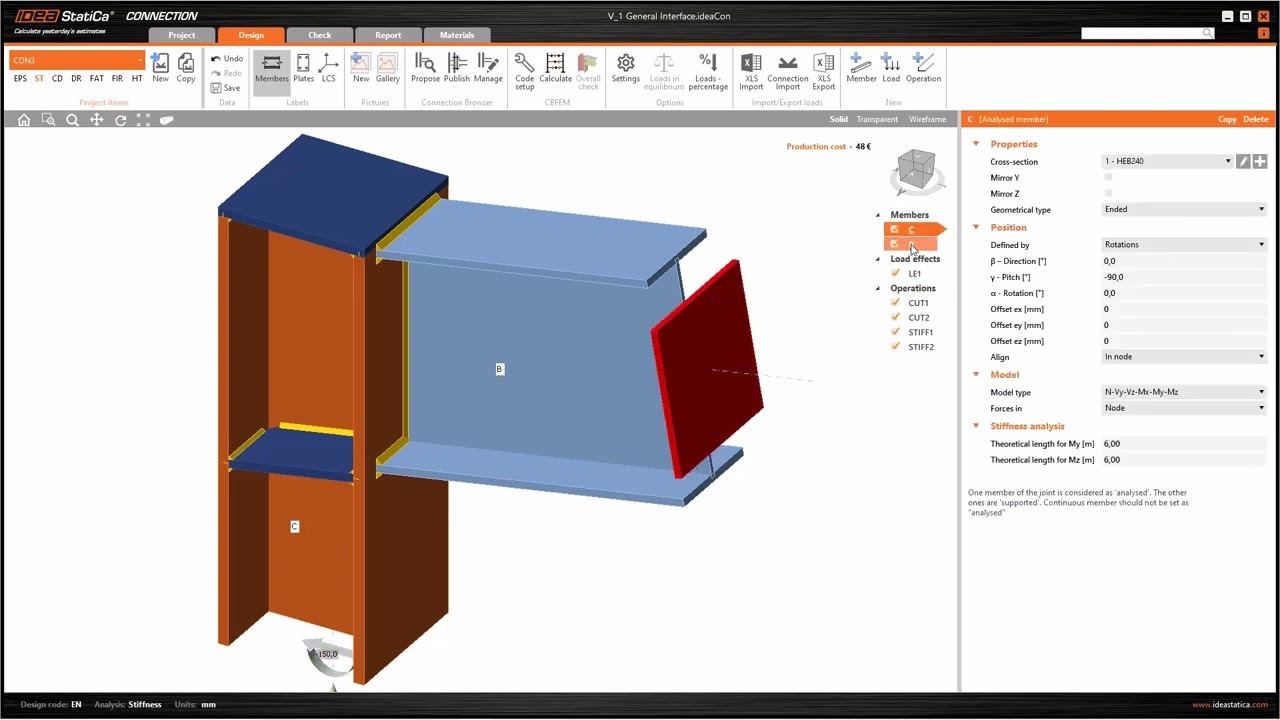Fit the model to view

point(143,120)
